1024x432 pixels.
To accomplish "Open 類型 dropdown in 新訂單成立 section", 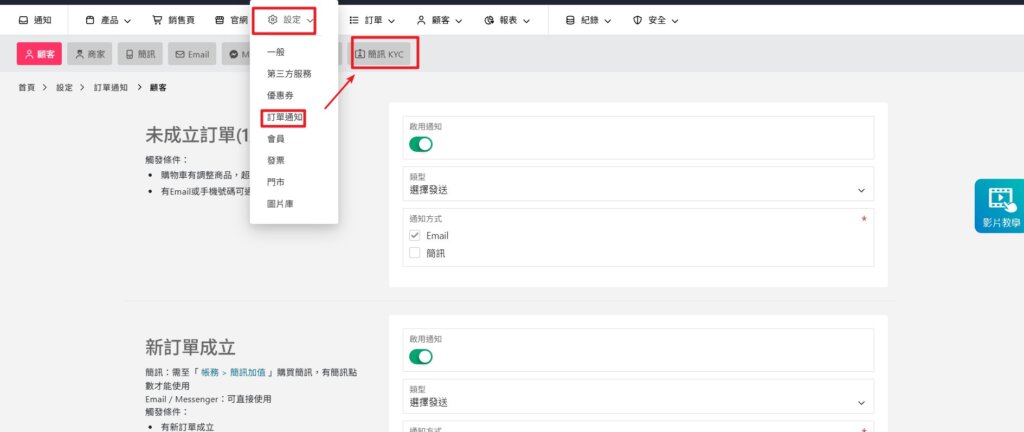I will click(637, 401).
